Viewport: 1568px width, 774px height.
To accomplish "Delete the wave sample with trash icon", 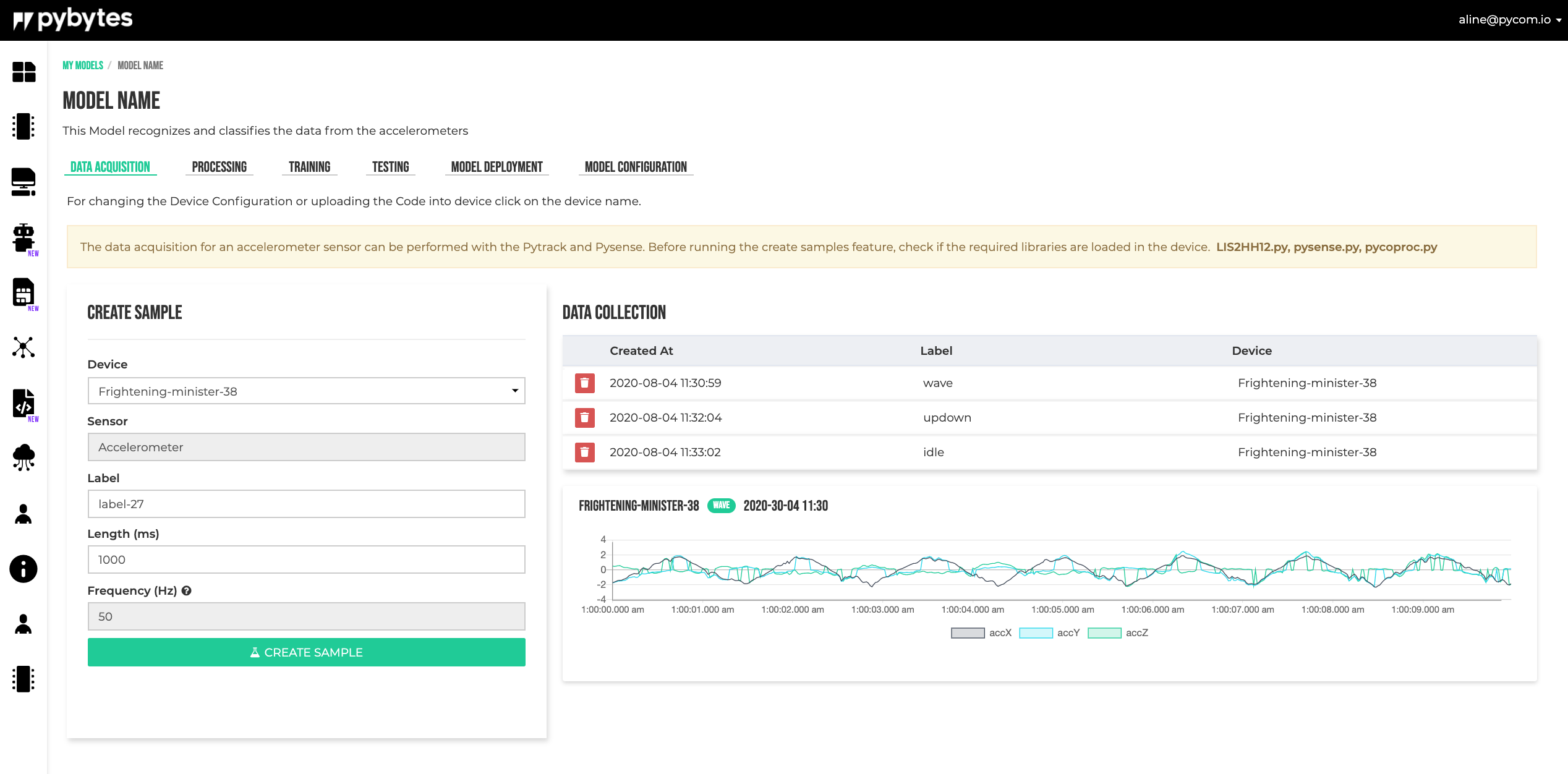I will tap(584, 383).
